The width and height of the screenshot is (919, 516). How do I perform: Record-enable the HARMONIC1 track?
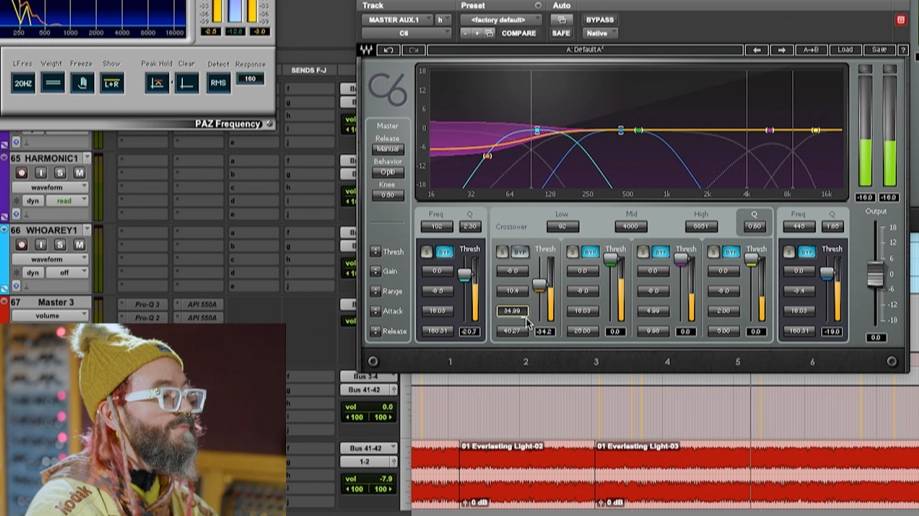pos(22,172)
